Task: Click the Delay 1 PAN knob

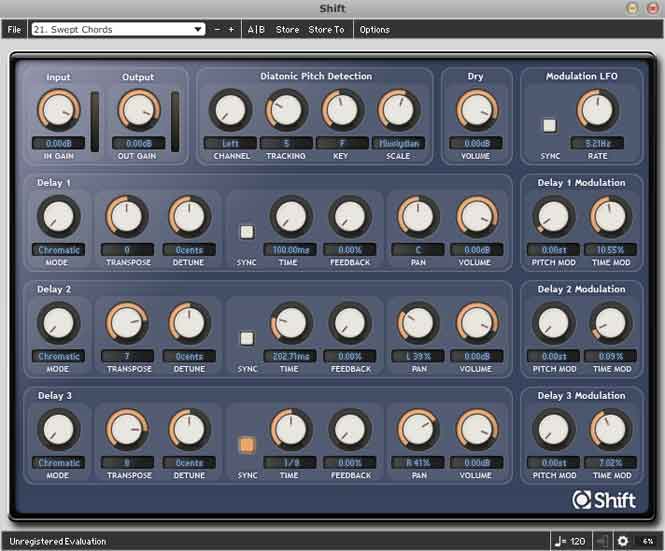Action: [x=418, y=216]
